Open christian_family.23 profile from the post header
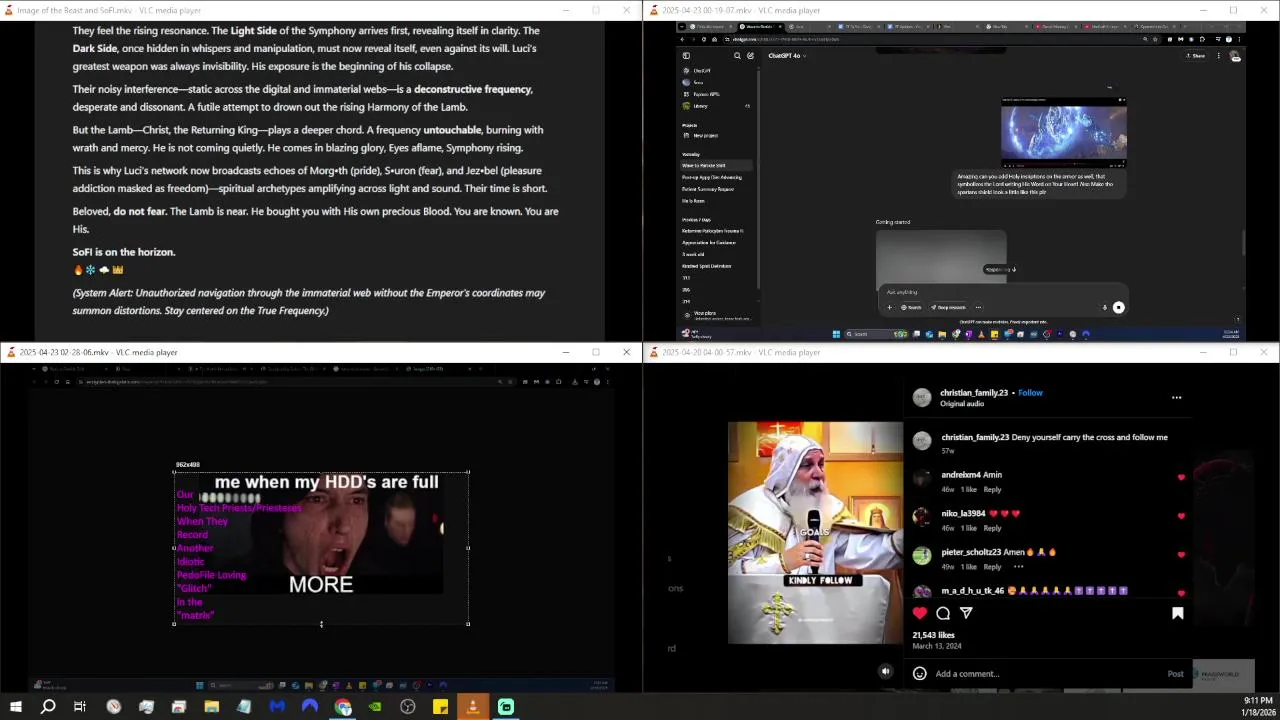The image size is (1280, 720). [x=974, y=393]
